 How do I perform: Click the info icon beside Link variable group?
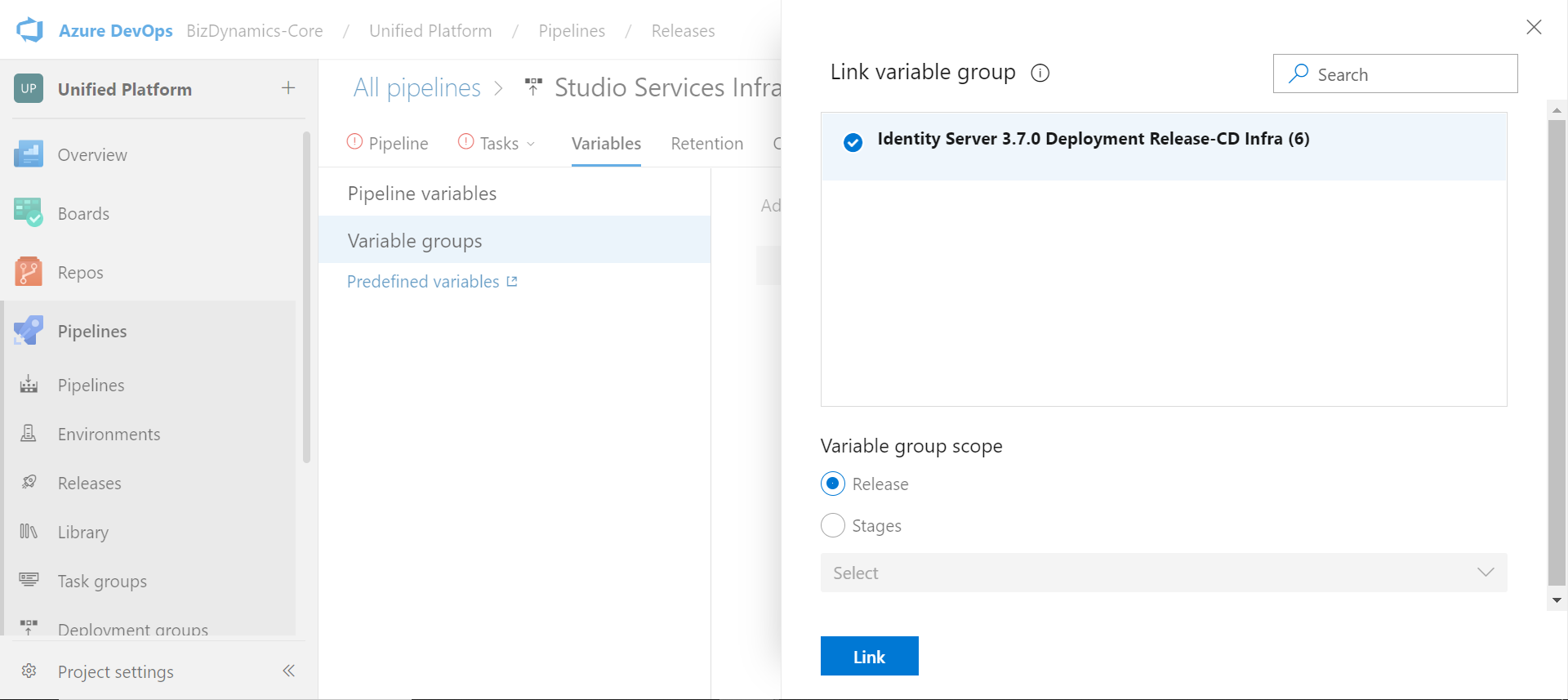pos(1040,73)
